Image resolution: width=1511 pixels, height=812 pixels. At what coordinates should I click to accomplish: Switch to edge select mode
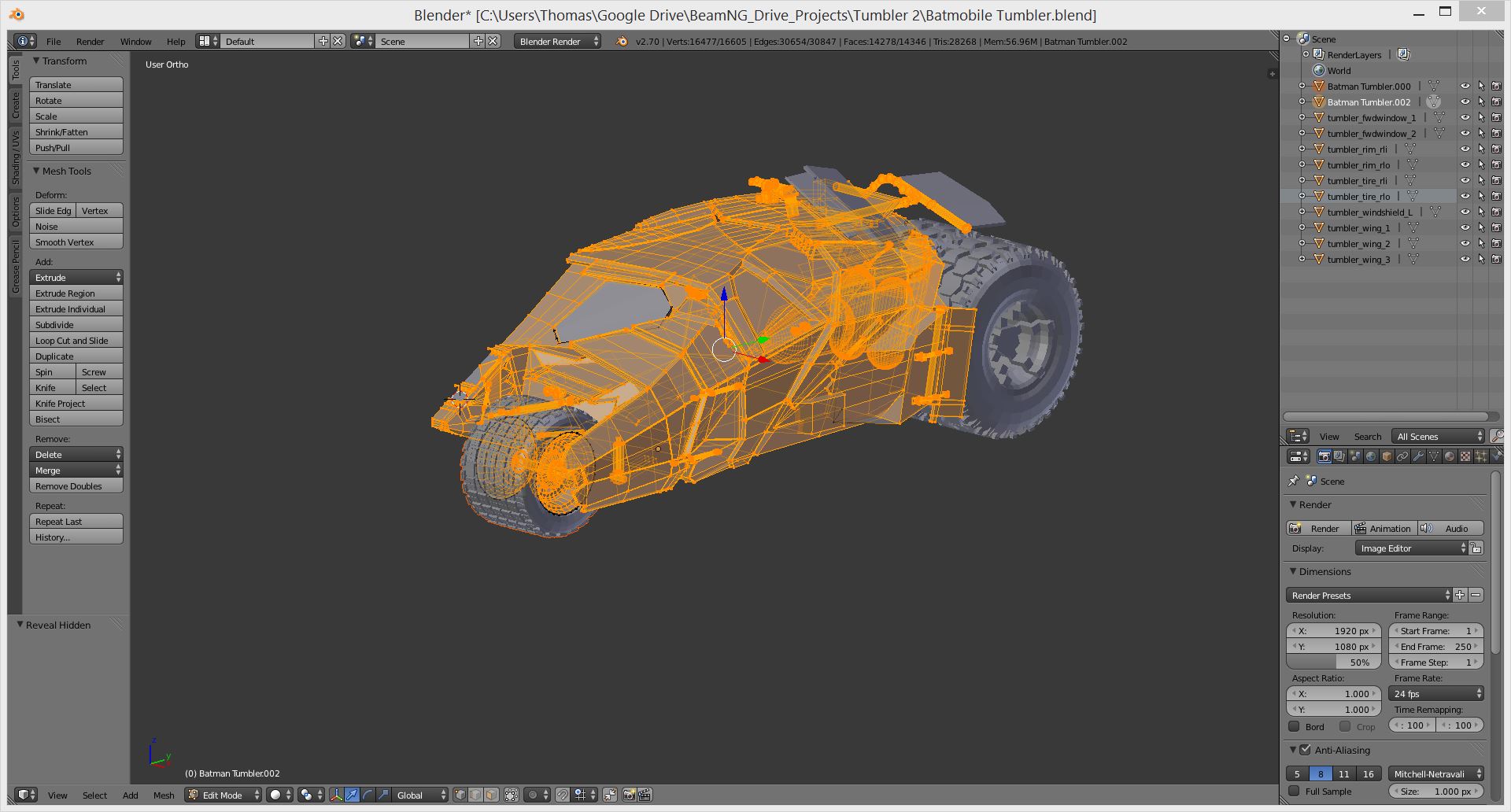[x=475, y=795]
